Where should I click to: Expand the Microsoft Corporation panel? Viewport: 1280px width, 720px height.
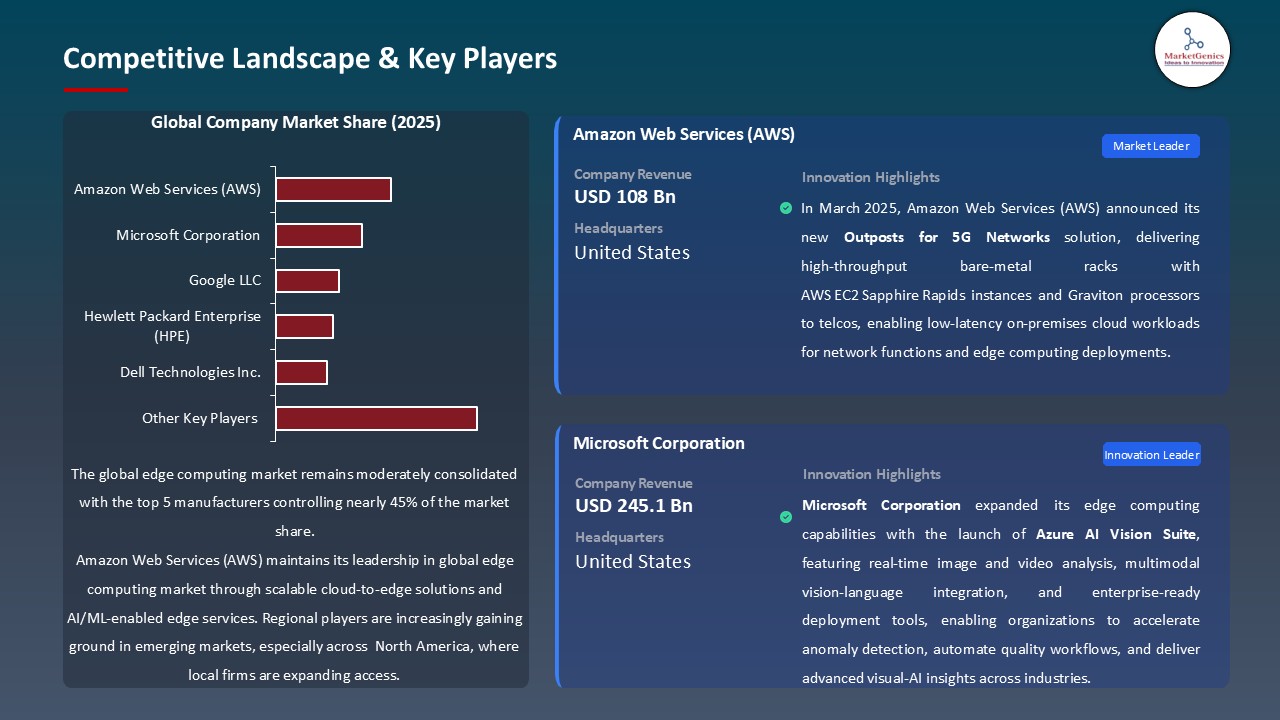click(x=658, y=443)
